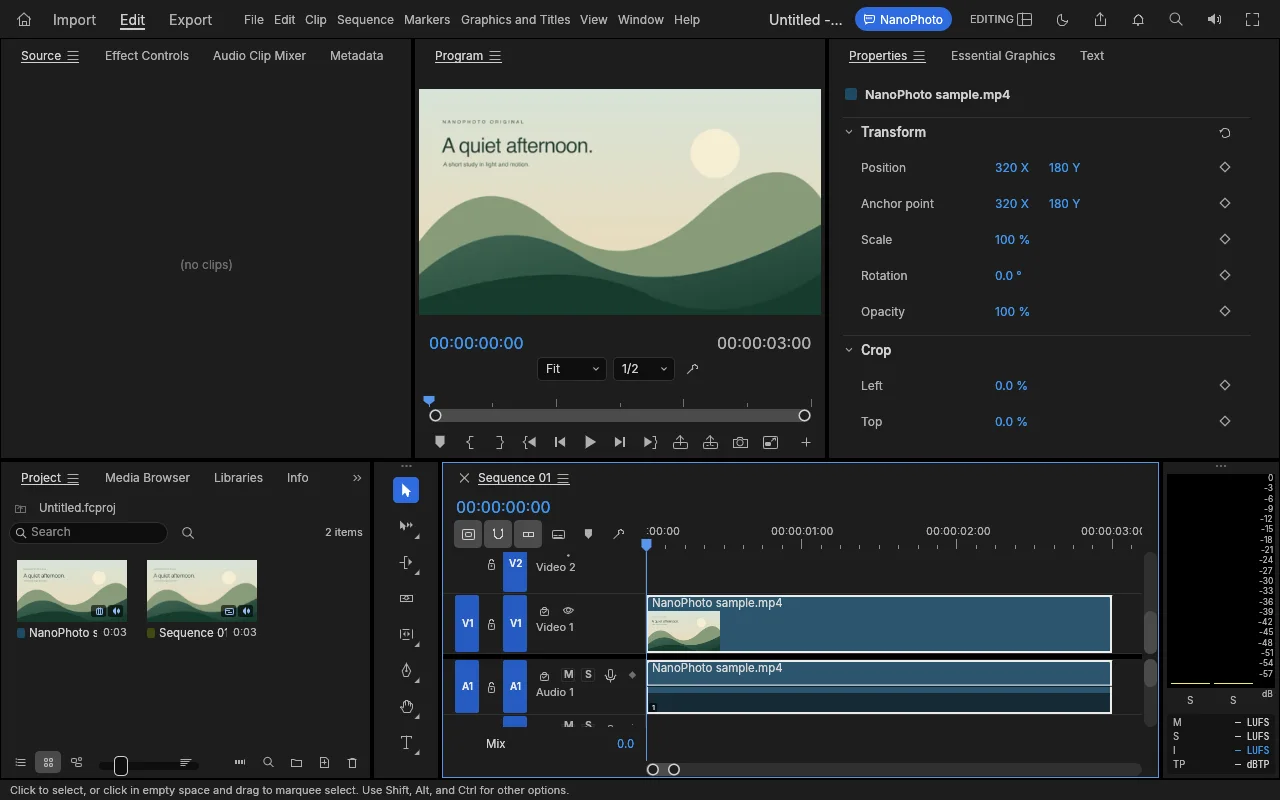Viewport: 1280px width, 800px height.
Task: Select the Pen tool
Action: coord(406,671)
